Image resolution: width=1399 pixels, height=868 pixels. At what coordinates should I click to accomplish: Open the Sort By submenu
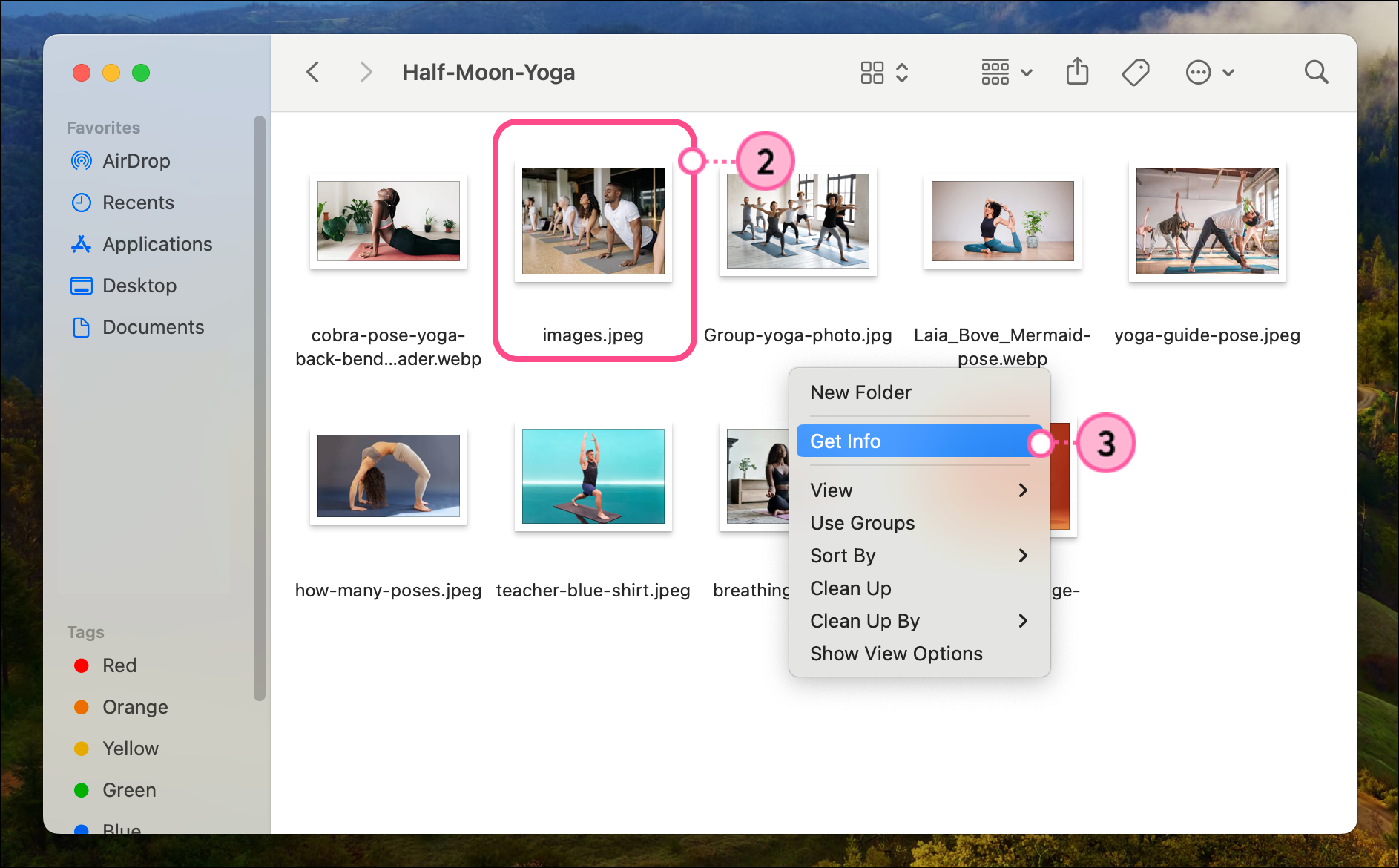tap(919, 556)
